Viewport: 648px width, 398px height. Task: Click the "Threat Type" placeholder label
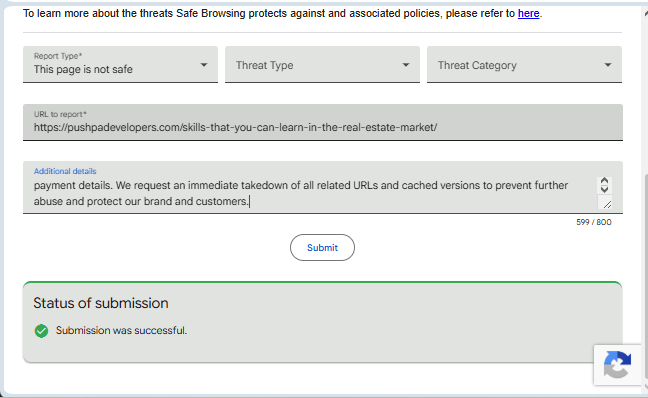pos(264,65)
